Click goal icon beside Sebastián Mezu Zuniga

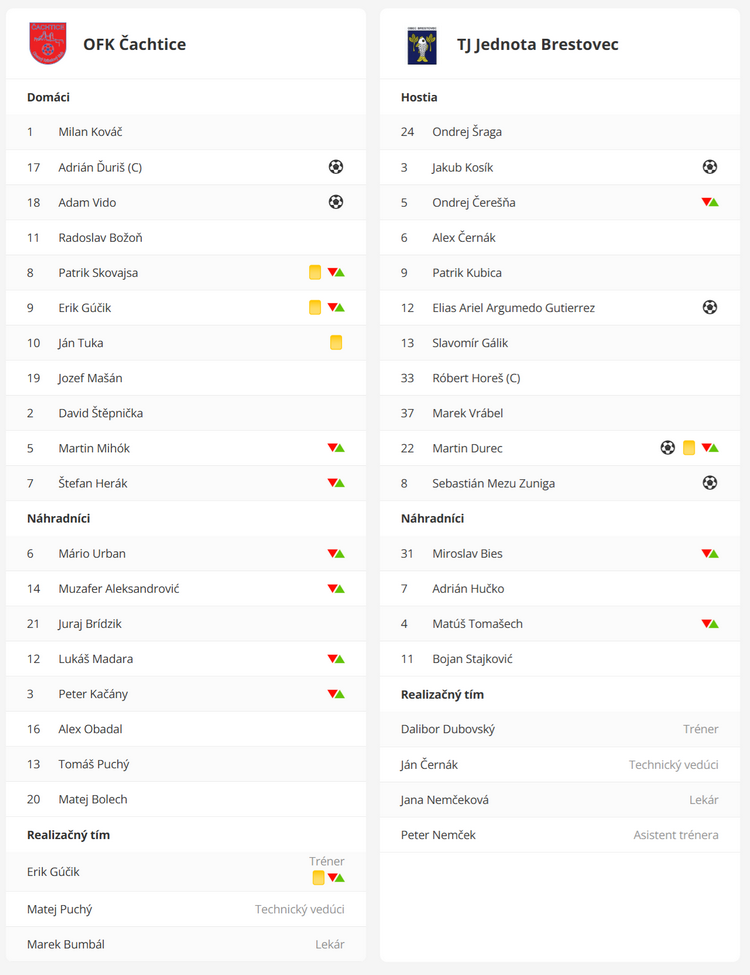710,483
